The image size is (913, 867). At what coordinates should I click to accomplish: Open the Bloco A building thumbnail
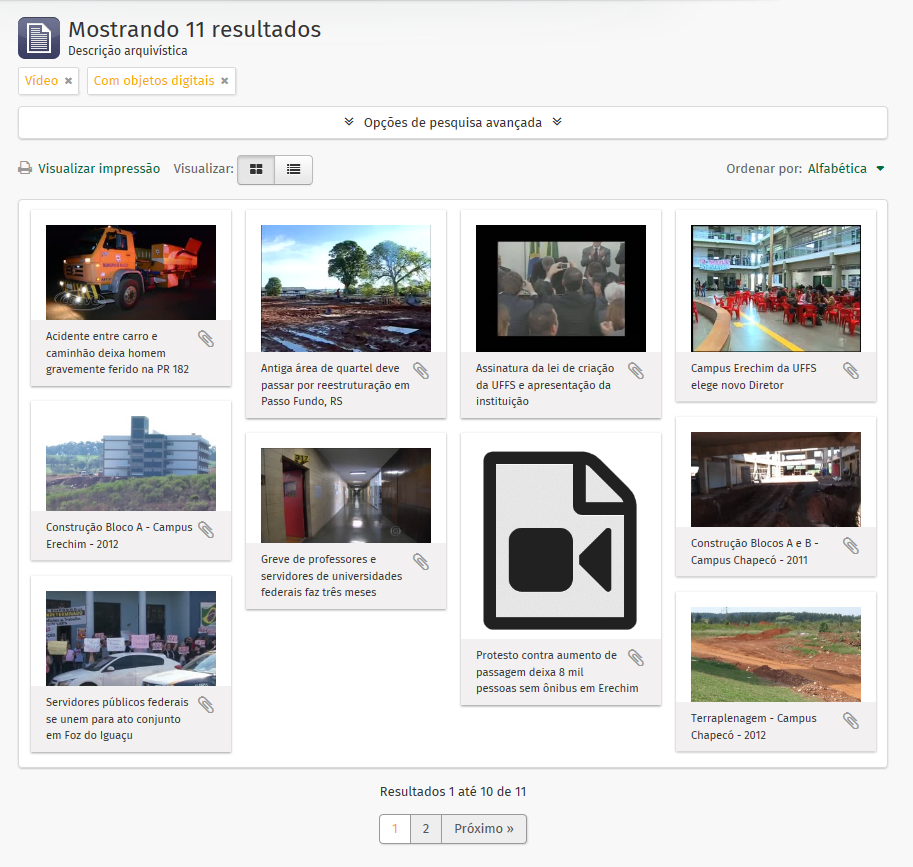click(131, 463)
